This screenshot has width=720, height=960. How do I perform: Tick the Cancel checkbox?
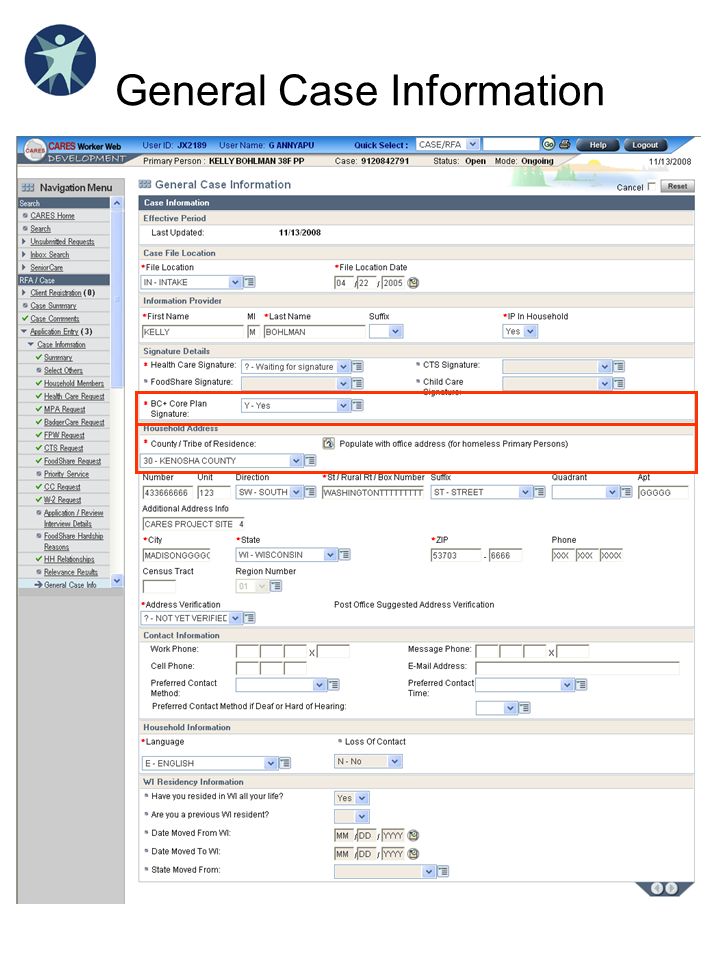pyautogui.click(x=651, y=187)
